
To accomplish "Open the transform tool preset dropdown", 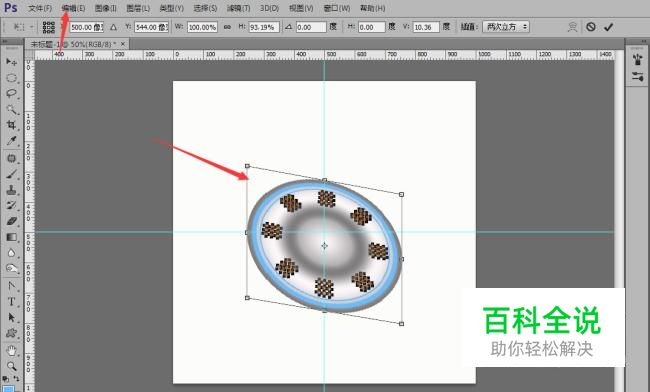I will coord(23,27).
